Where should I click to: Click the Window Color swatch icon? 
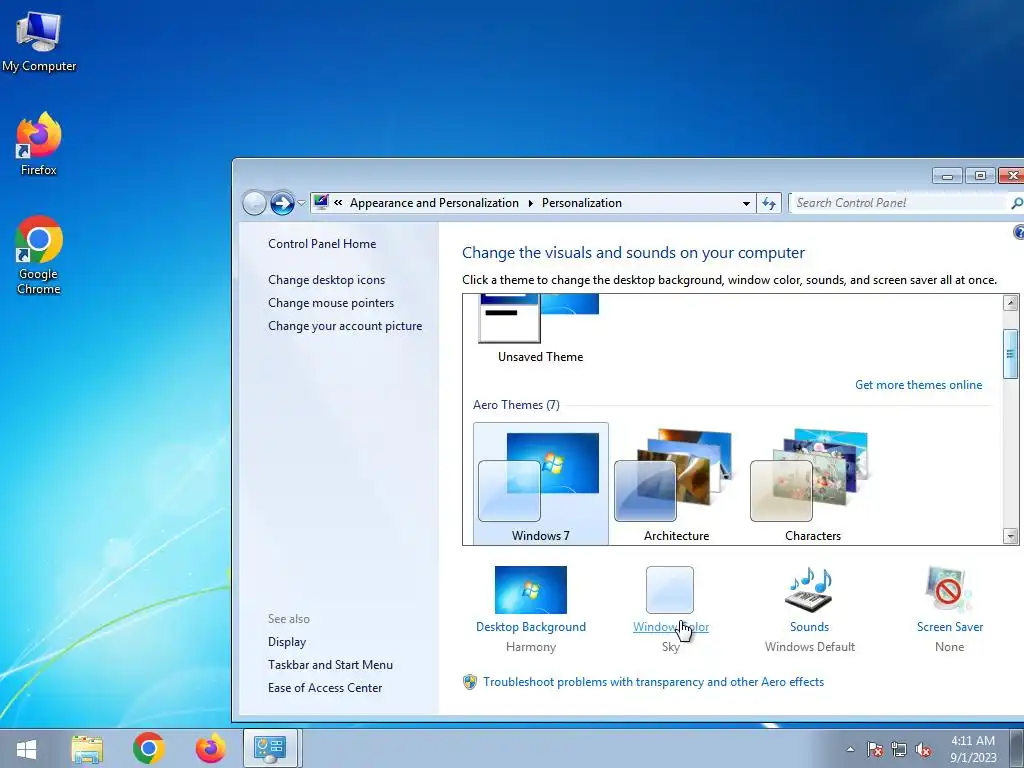click(x=670, y=590)
